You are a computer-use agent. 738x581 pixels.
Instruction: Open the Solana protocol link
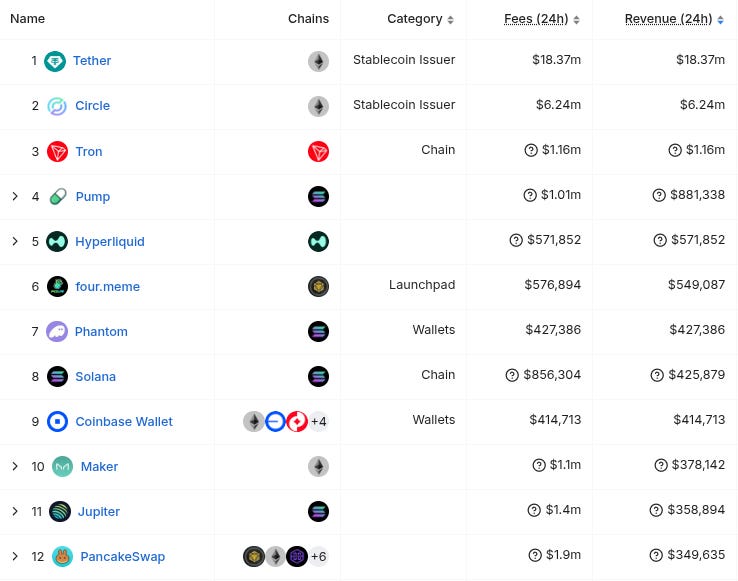(x=96, y=377)
